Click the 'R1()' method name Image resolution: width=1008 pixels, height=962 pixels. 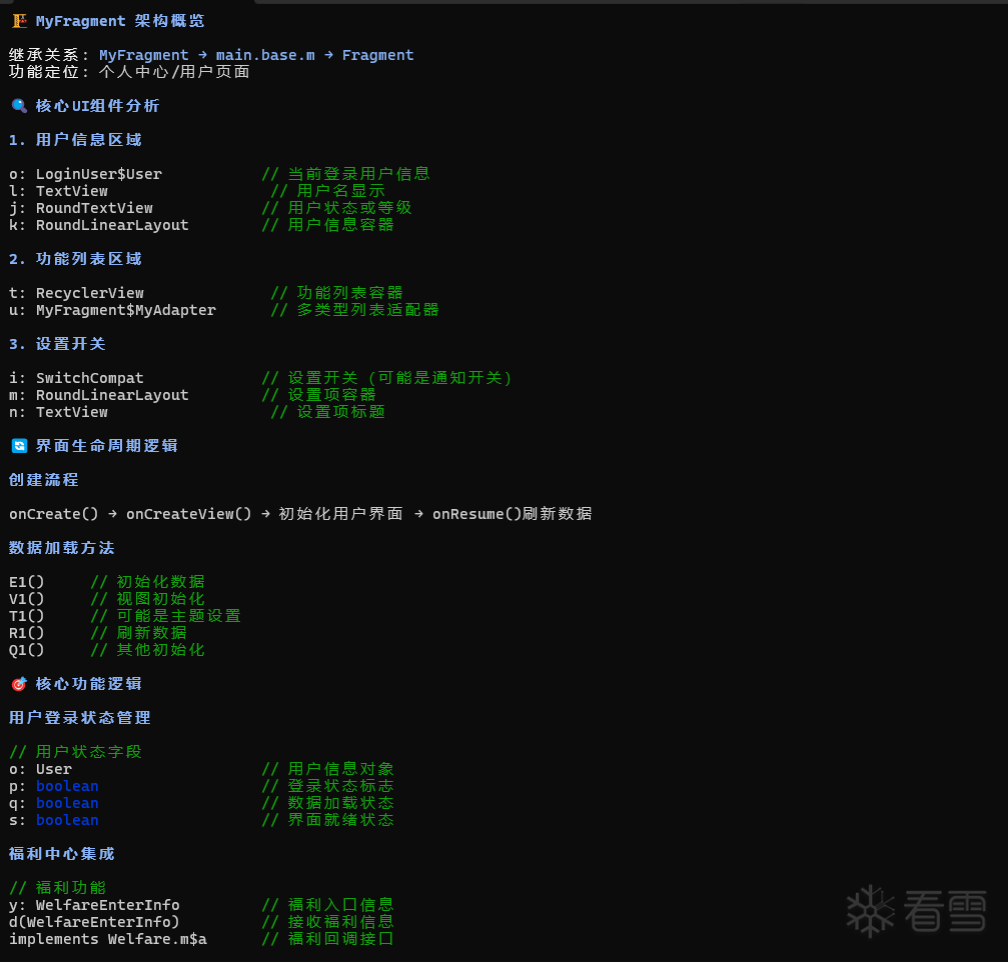coord(27,633)
